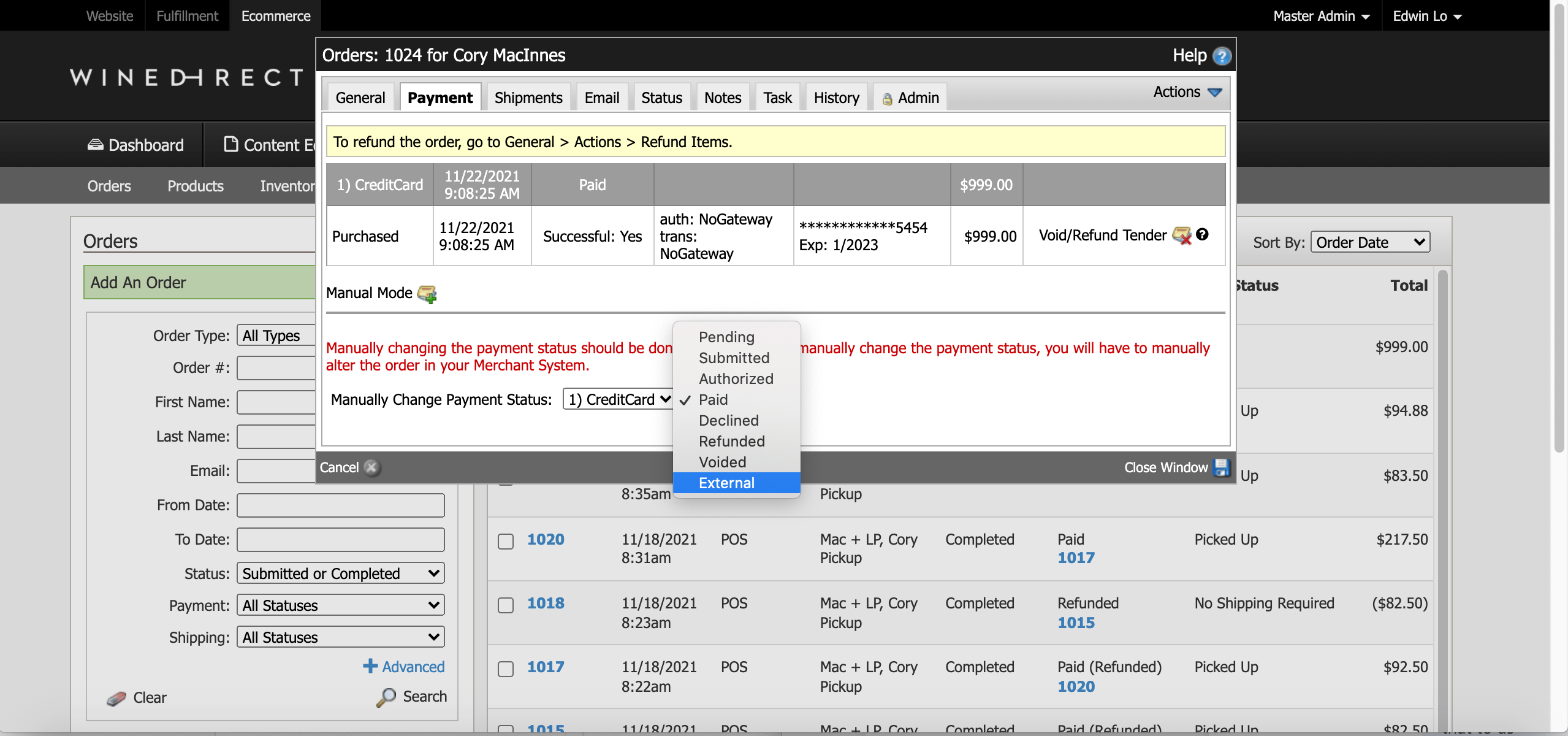Screen dimensions: 1568x736
Task: Click the Search magnifier icon
Action: (386, 697)
